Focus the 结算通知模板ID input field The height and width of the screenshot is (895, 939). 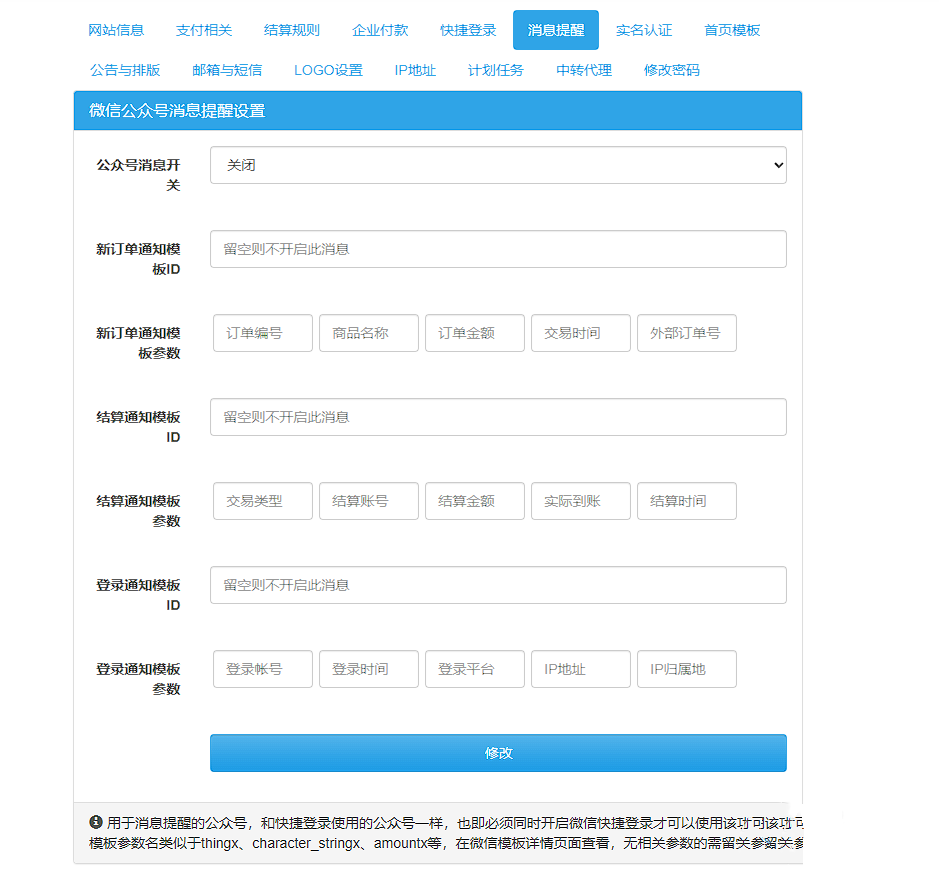coord(498,417)
